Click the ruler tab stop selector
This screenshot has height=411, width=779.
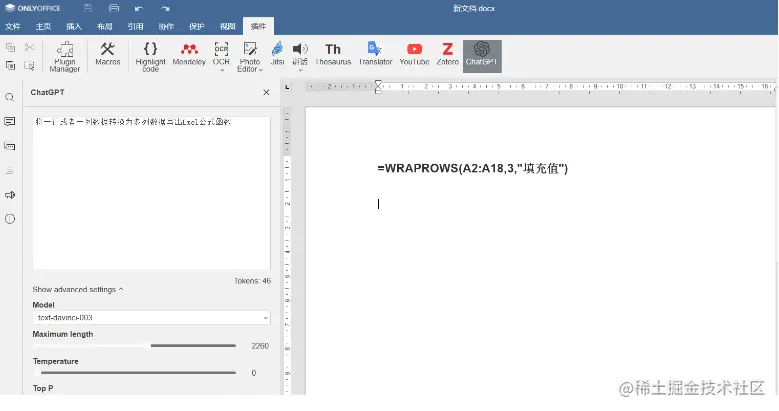pos(287,87)
